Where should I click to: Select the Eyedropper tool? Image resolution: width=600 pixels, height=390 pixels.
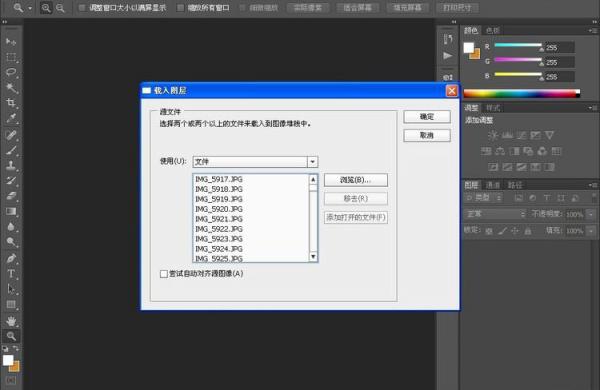click(x=11, y=119)
